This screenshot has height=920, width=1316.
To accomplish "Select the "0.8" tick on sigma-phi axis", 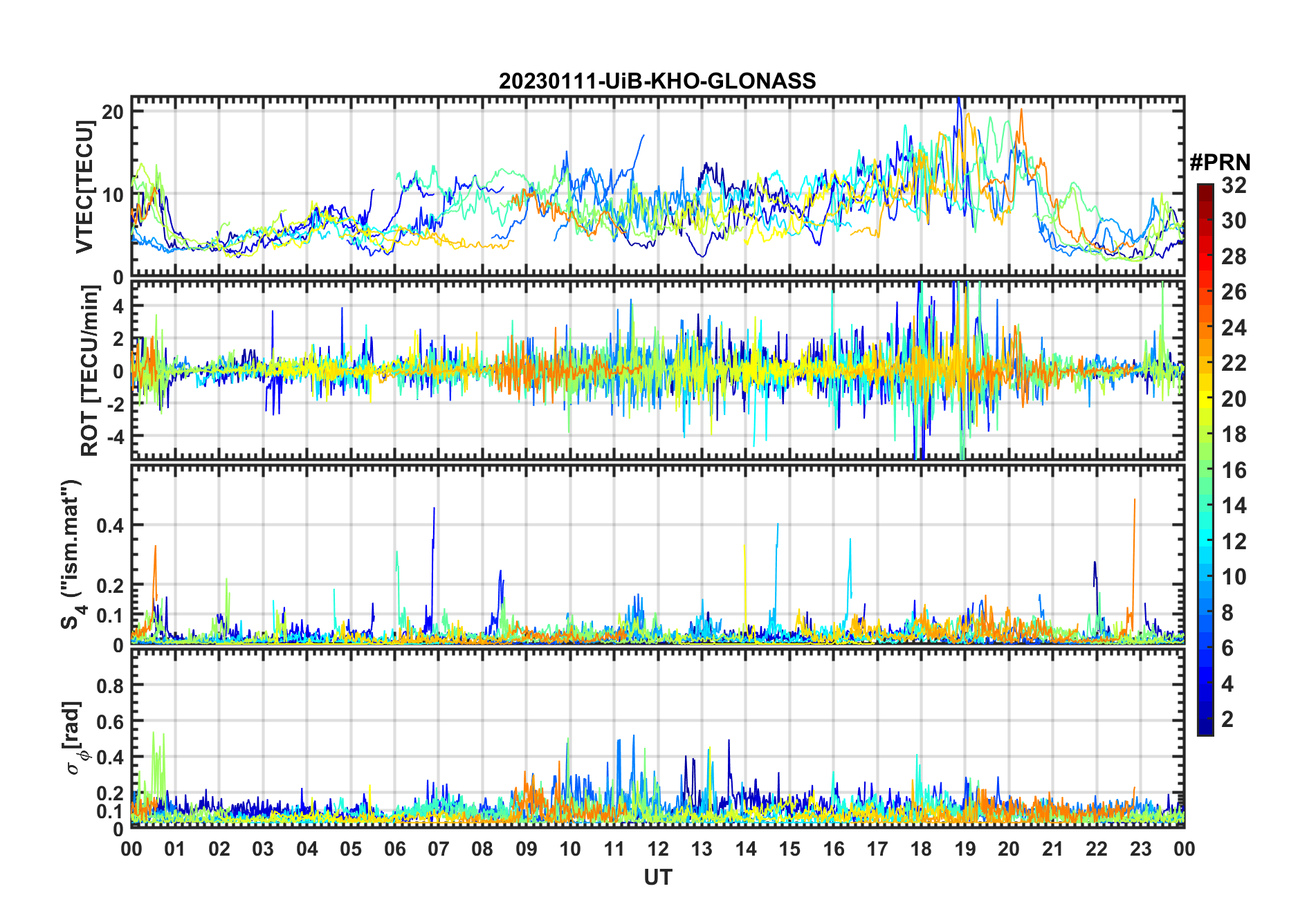I will pos(111,686).
